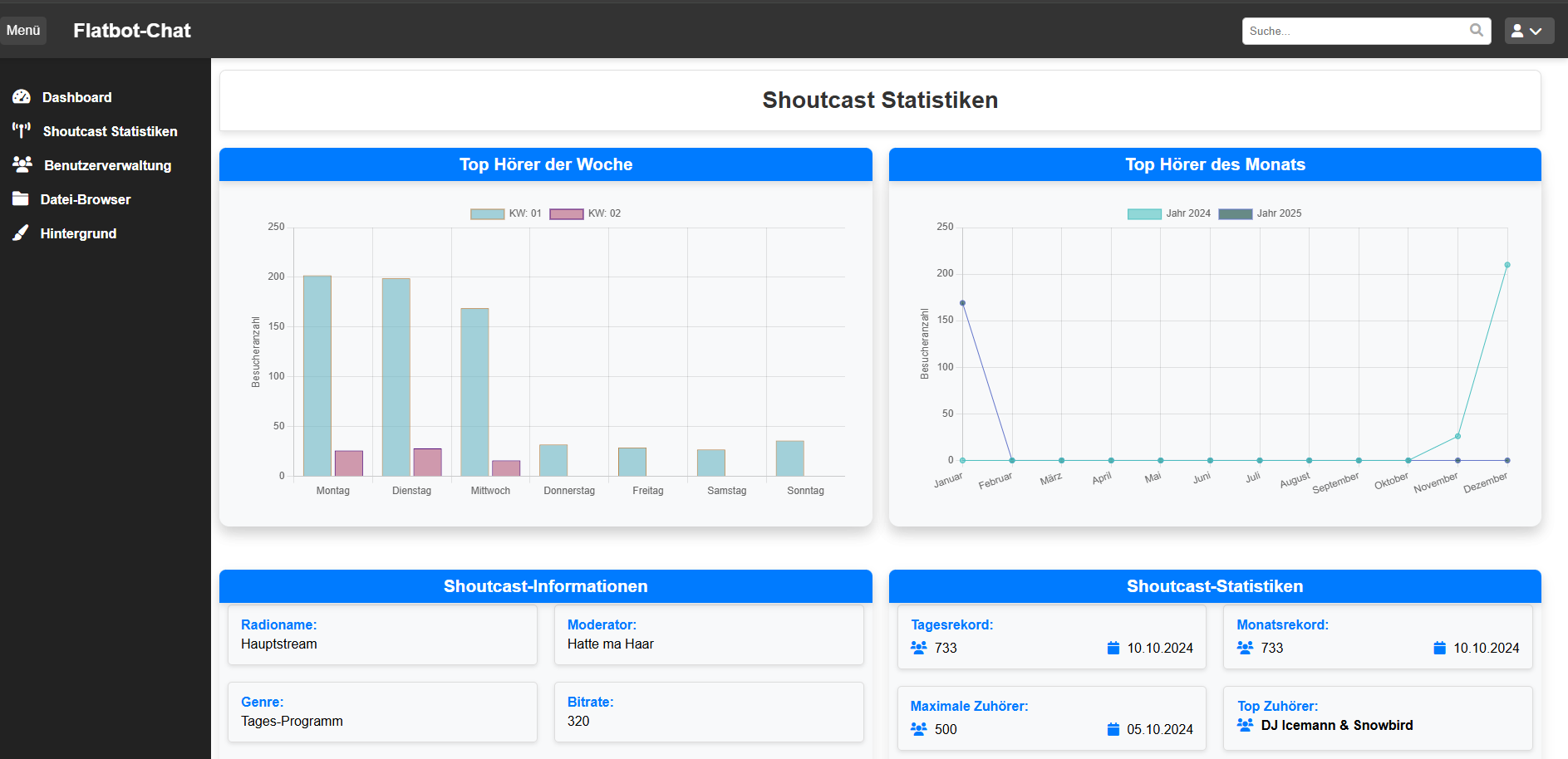Screen dimensions: 1568x759
Task: Open Benutzerverwaltung in the sidebar
Action: tap(108, 165)
